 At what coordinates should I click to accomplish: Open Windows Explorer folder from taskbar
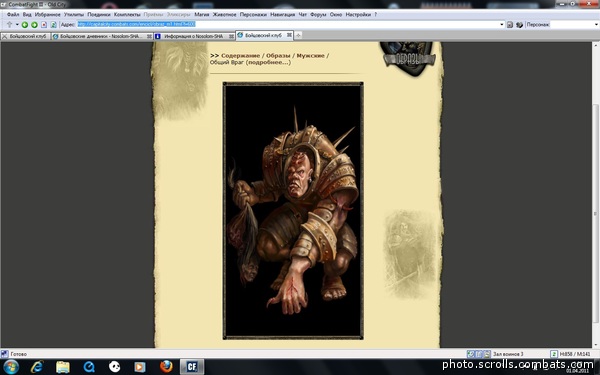[x=63, y=367]
